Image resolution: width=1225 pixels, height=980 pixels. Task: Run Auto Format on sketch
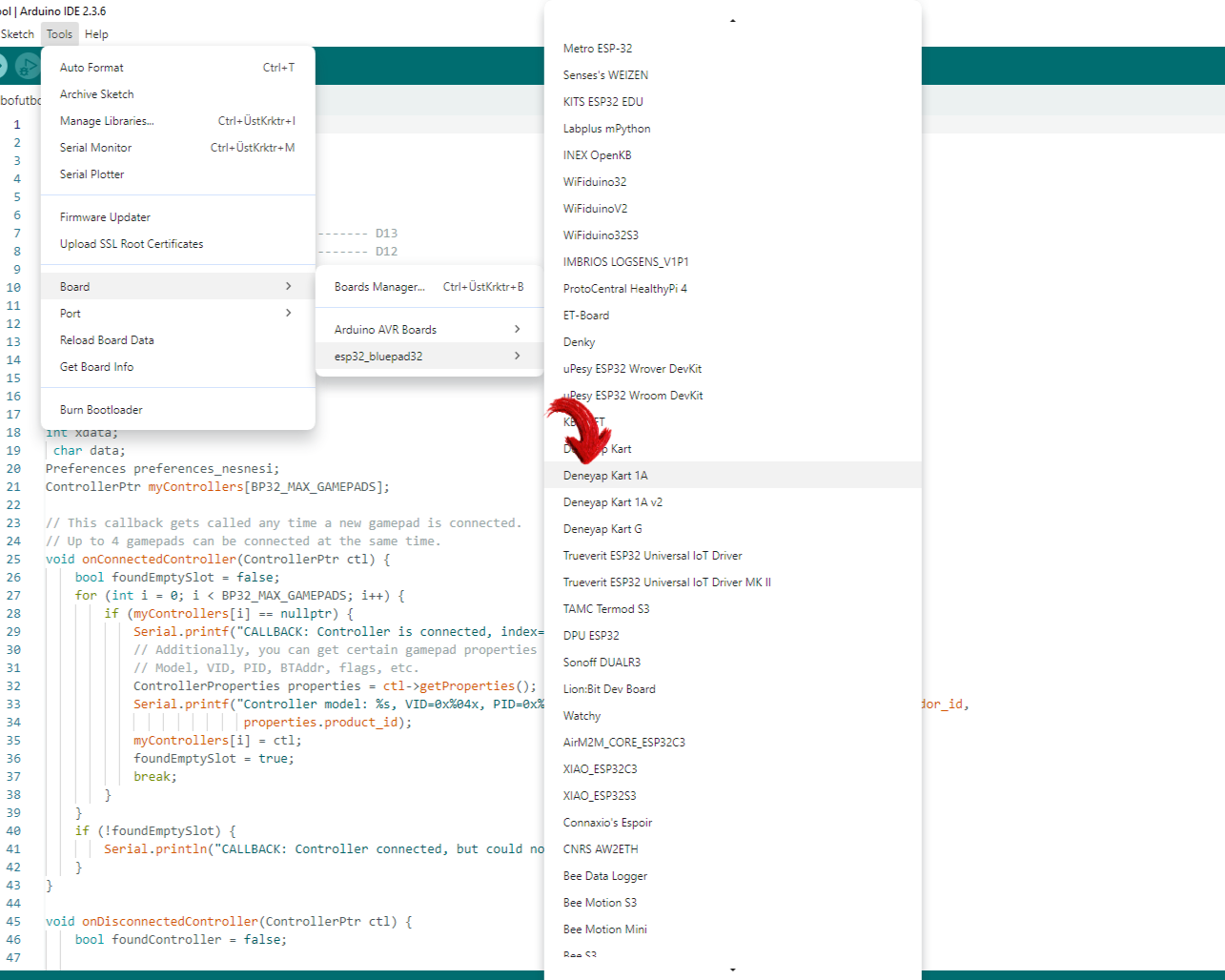[x=92, y=68]
